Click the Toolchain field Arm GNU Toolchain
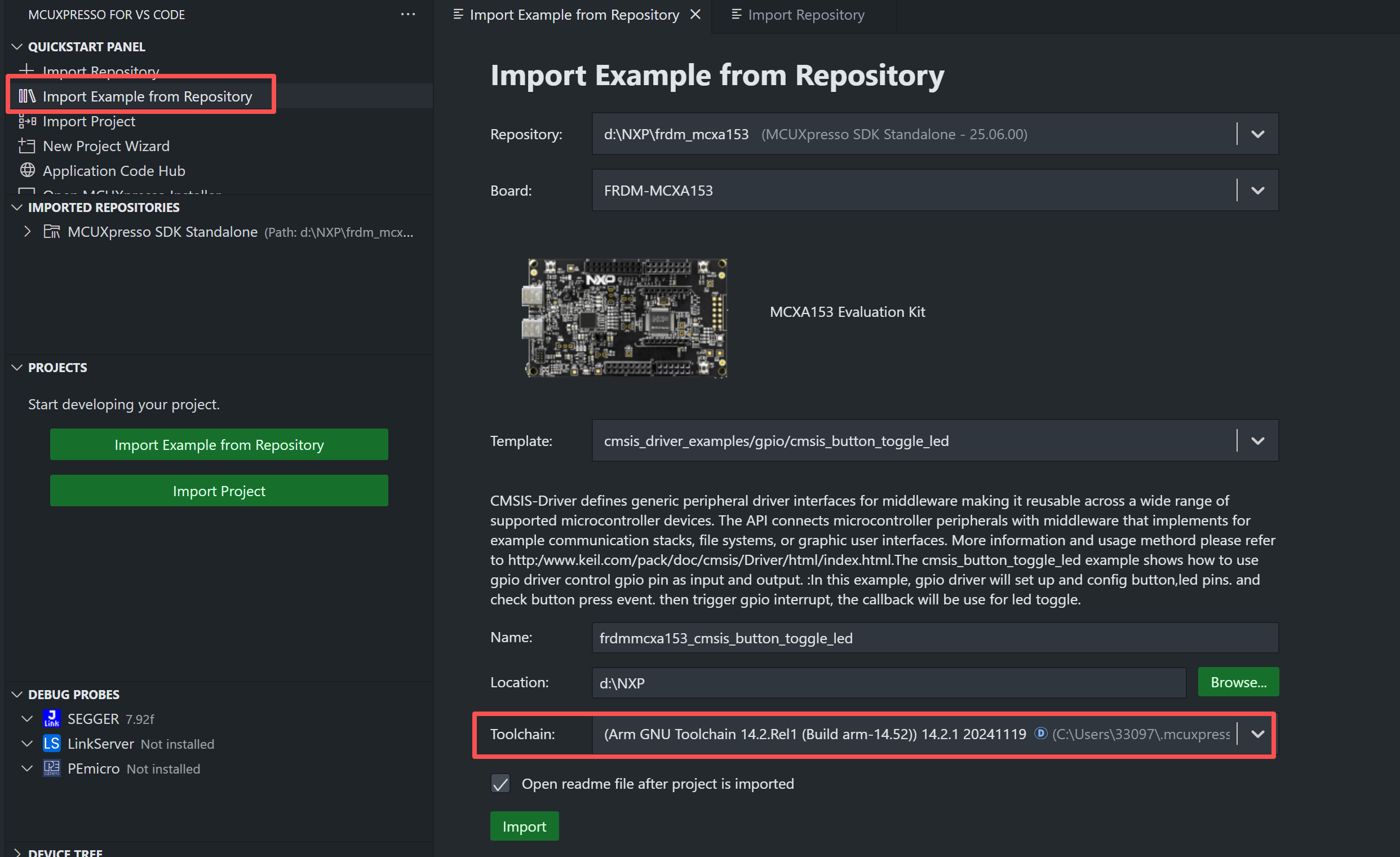The image size is (1400, 857). 934,734
